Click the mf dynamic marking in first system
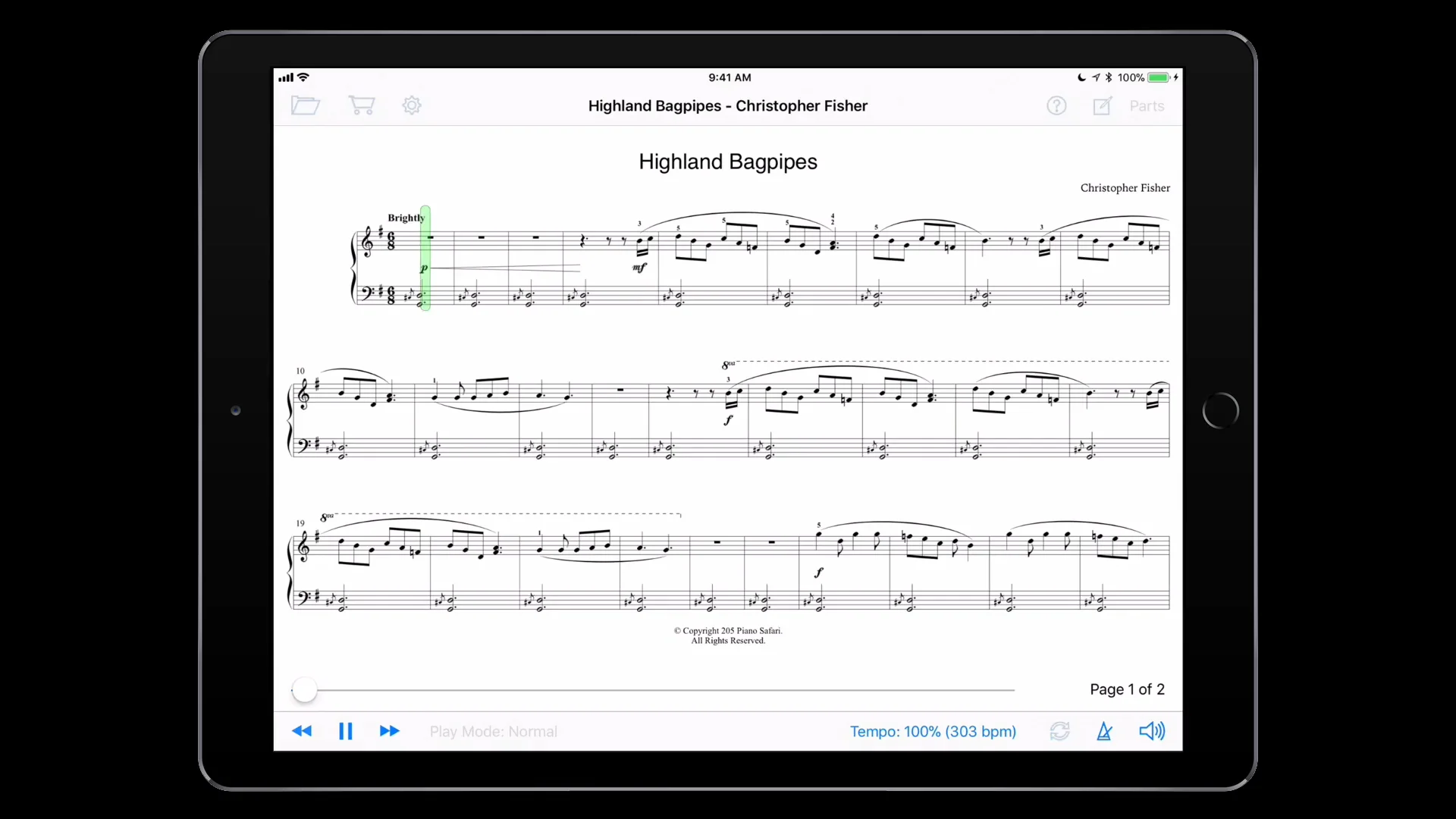The width and height of the screenshot is (1456, 819). [639, 267]
